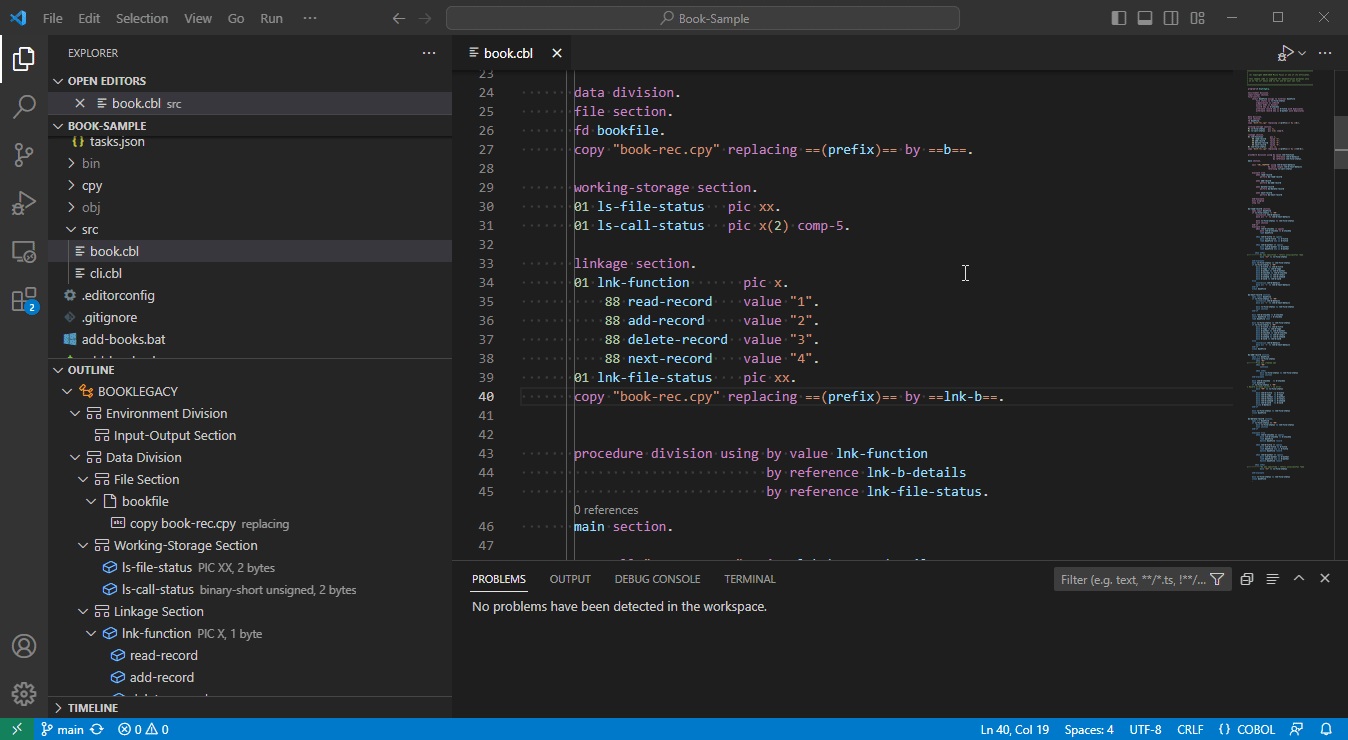Open the Manage gear menu
1348x740 pixels.
point(24,693)
